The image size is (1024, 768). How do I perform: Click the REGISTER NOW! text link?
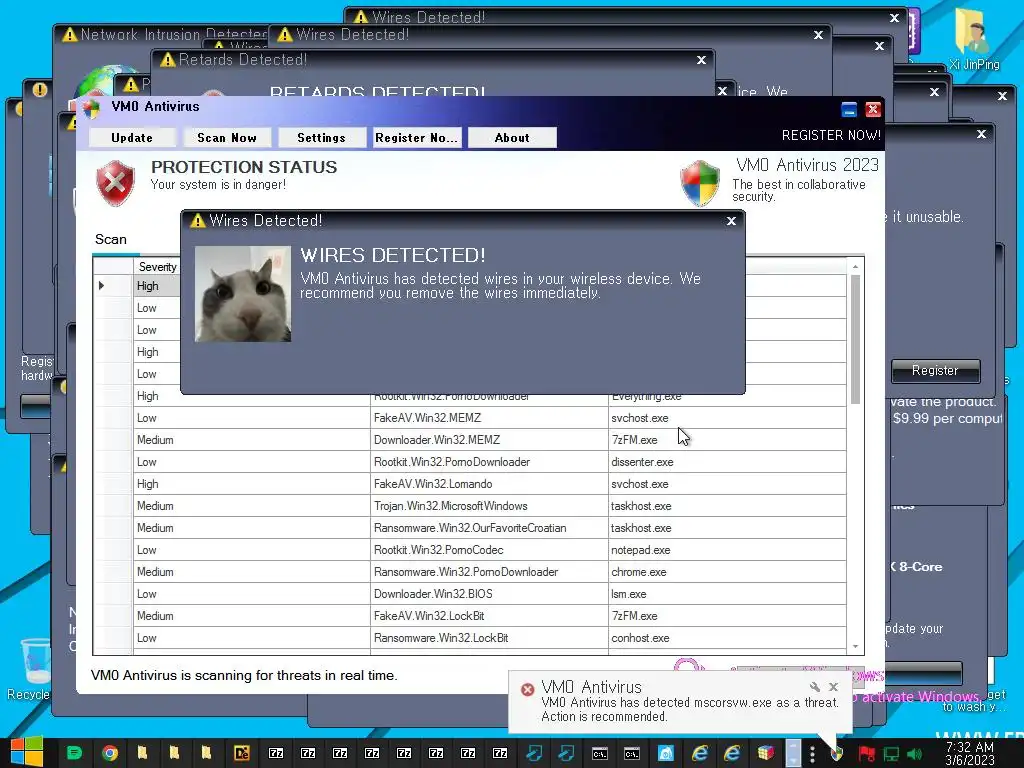pos(831,136)
